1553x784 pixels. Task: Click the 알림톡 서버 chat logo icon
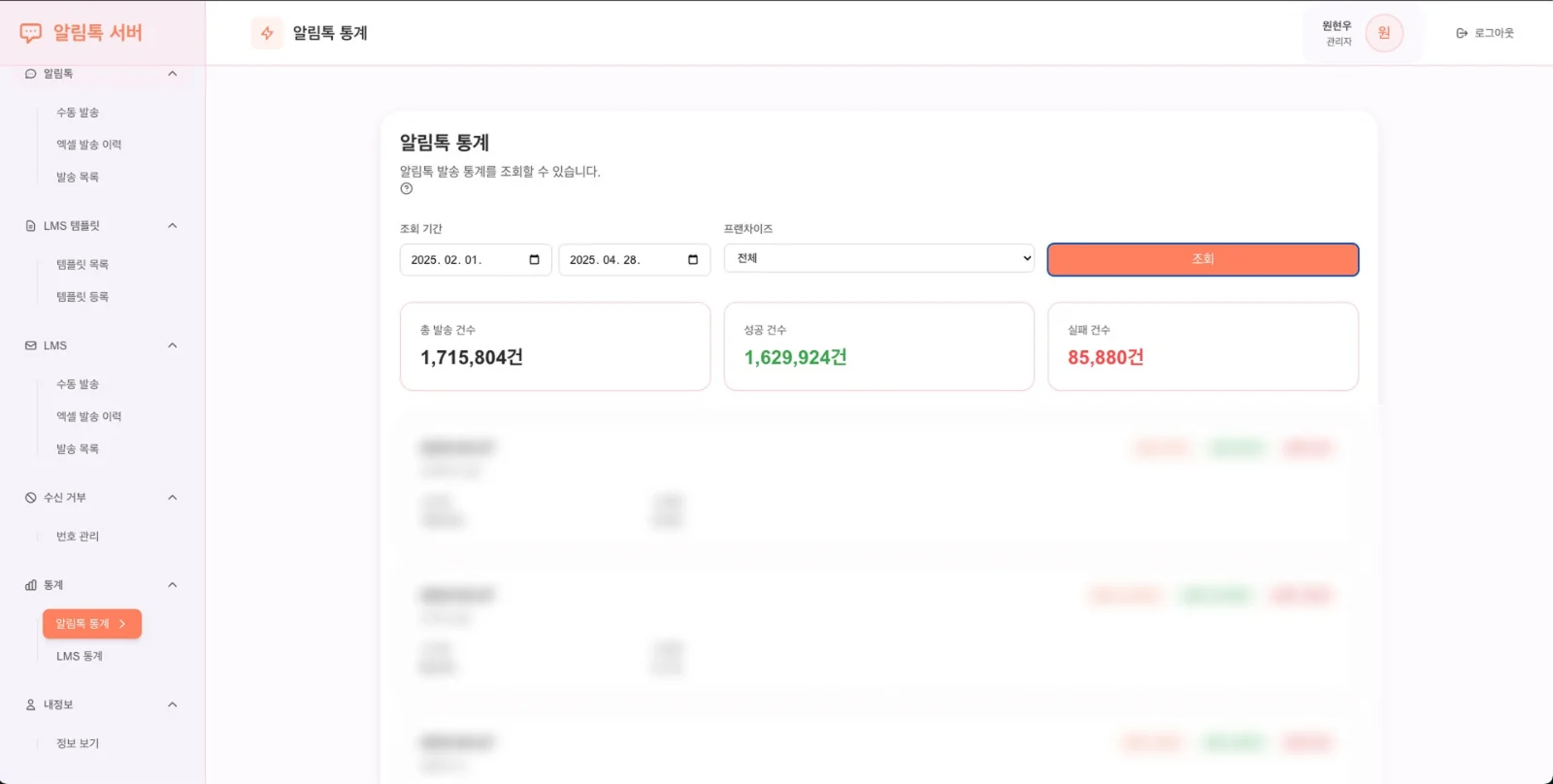(31, 33)
